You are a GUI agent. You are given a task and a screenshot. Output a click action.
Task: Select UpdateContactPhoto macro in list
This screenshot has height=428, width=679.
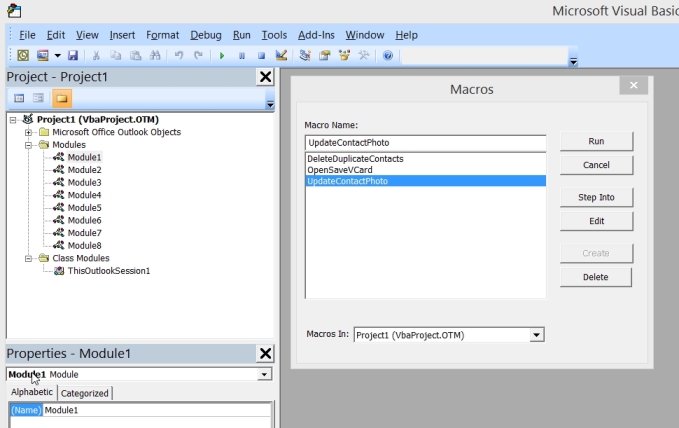coord(425,181)
